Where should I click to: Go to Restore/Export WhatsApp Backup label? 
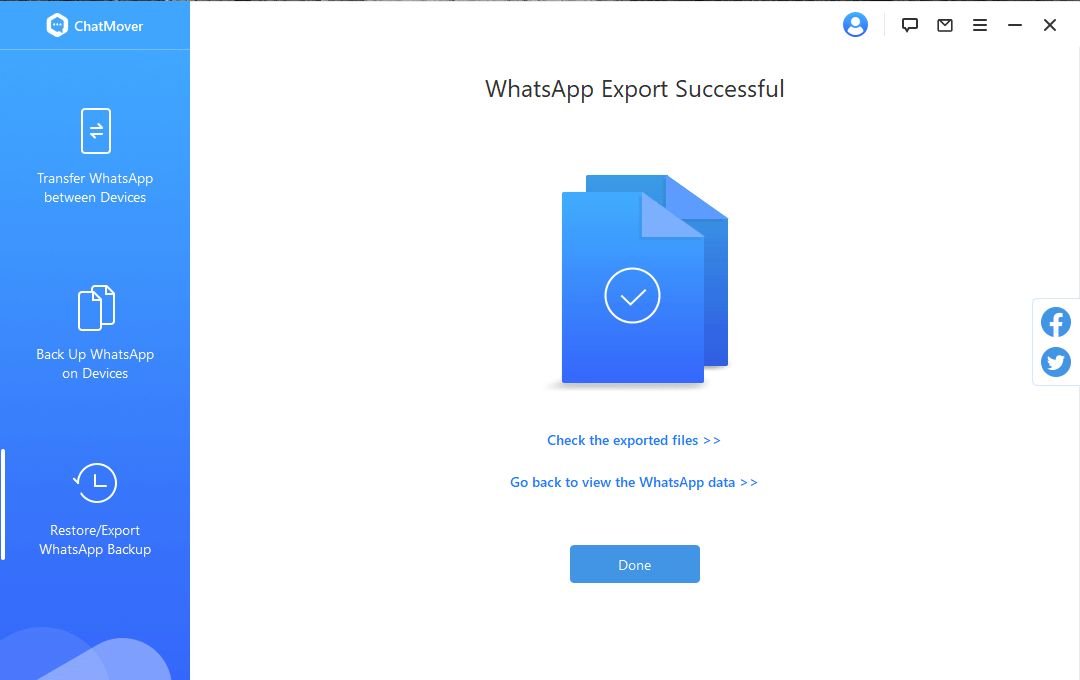point(95,539)
